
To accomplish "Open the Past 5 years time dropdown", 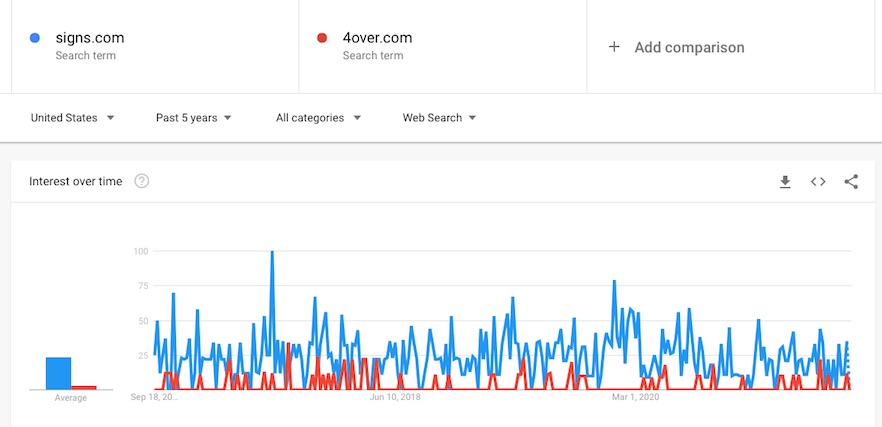I will pyautogui.click(x=194, y=118).
